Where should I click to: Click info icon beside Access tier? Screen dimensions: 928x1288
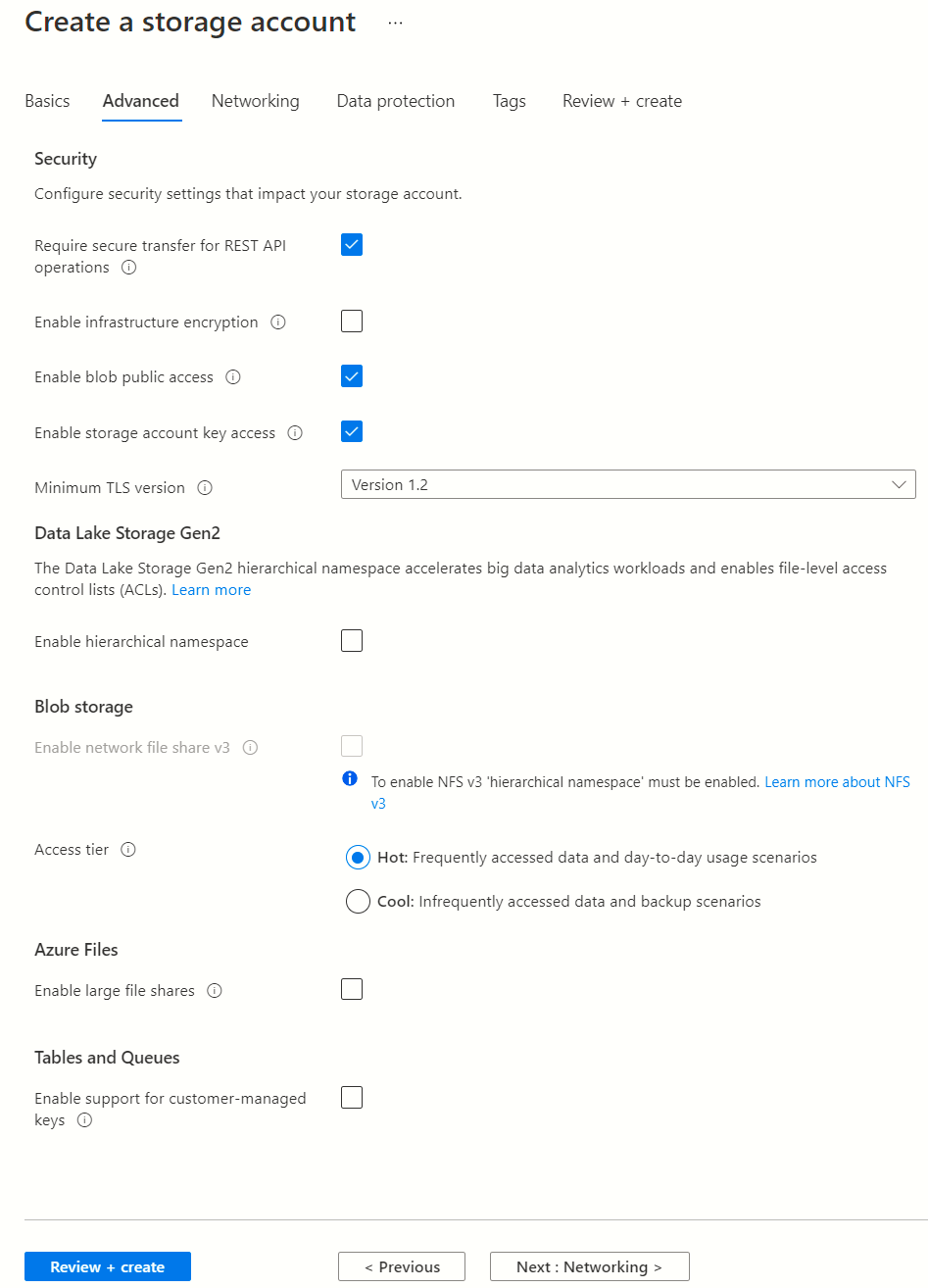[x=128, y=850]
